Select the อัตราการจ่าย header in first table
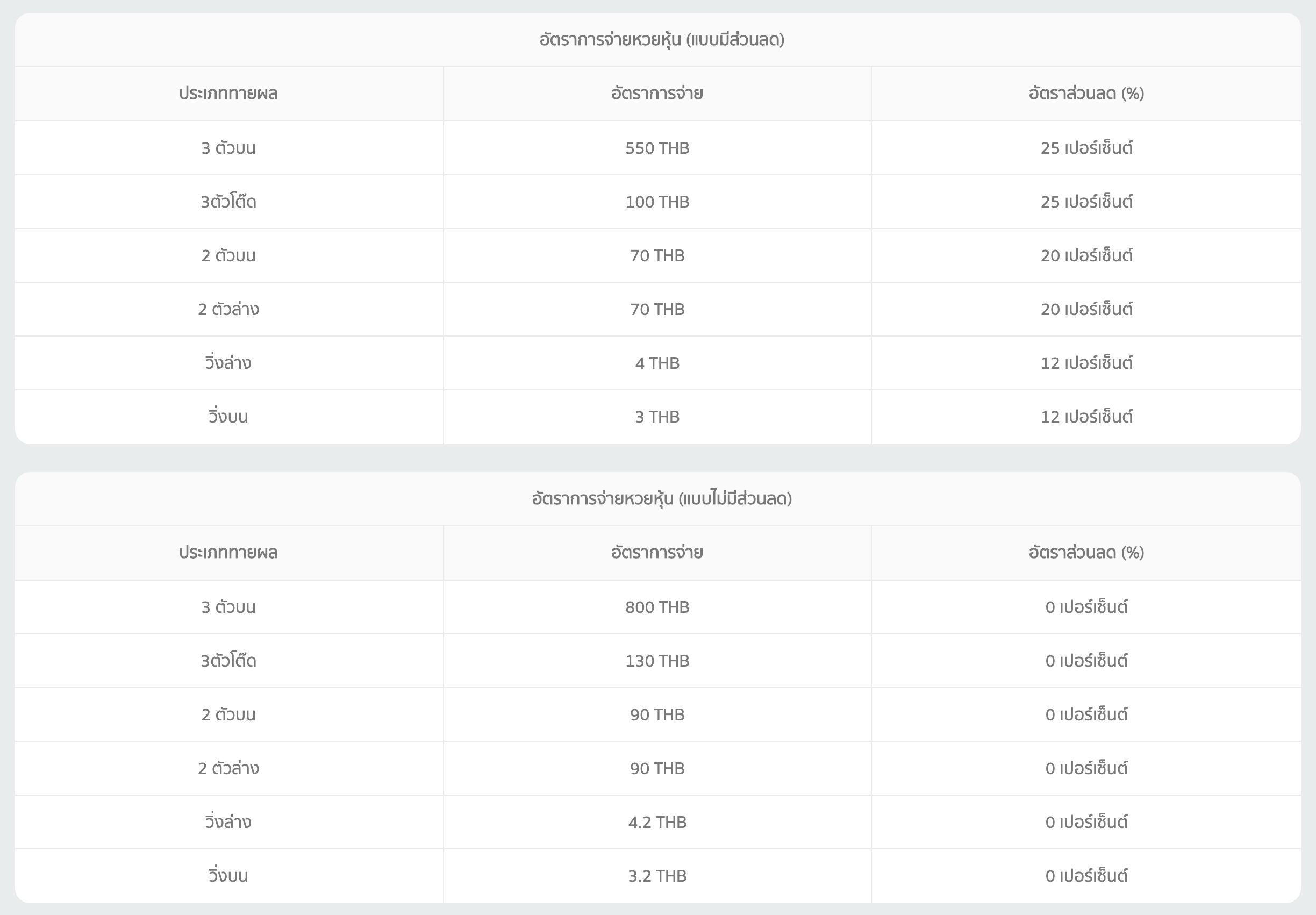1316x915 pixels. (657, 94)
